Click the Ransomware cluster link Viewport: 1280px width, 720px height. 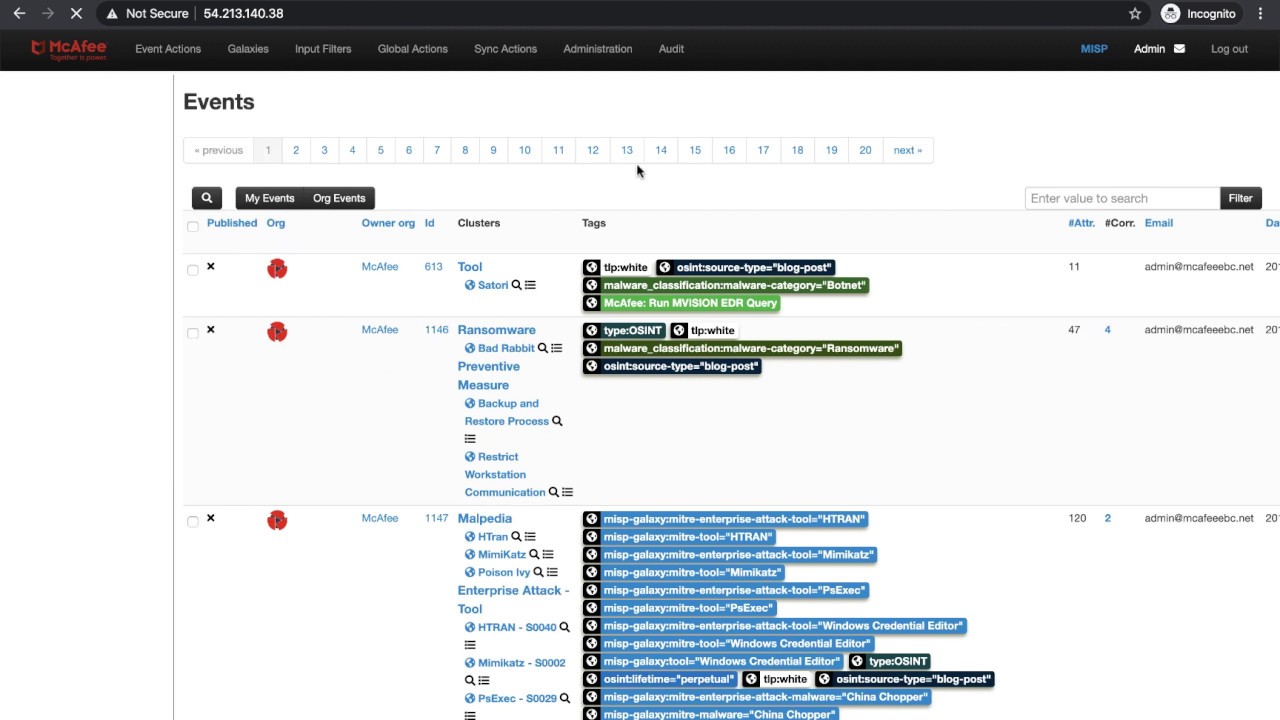496,330
